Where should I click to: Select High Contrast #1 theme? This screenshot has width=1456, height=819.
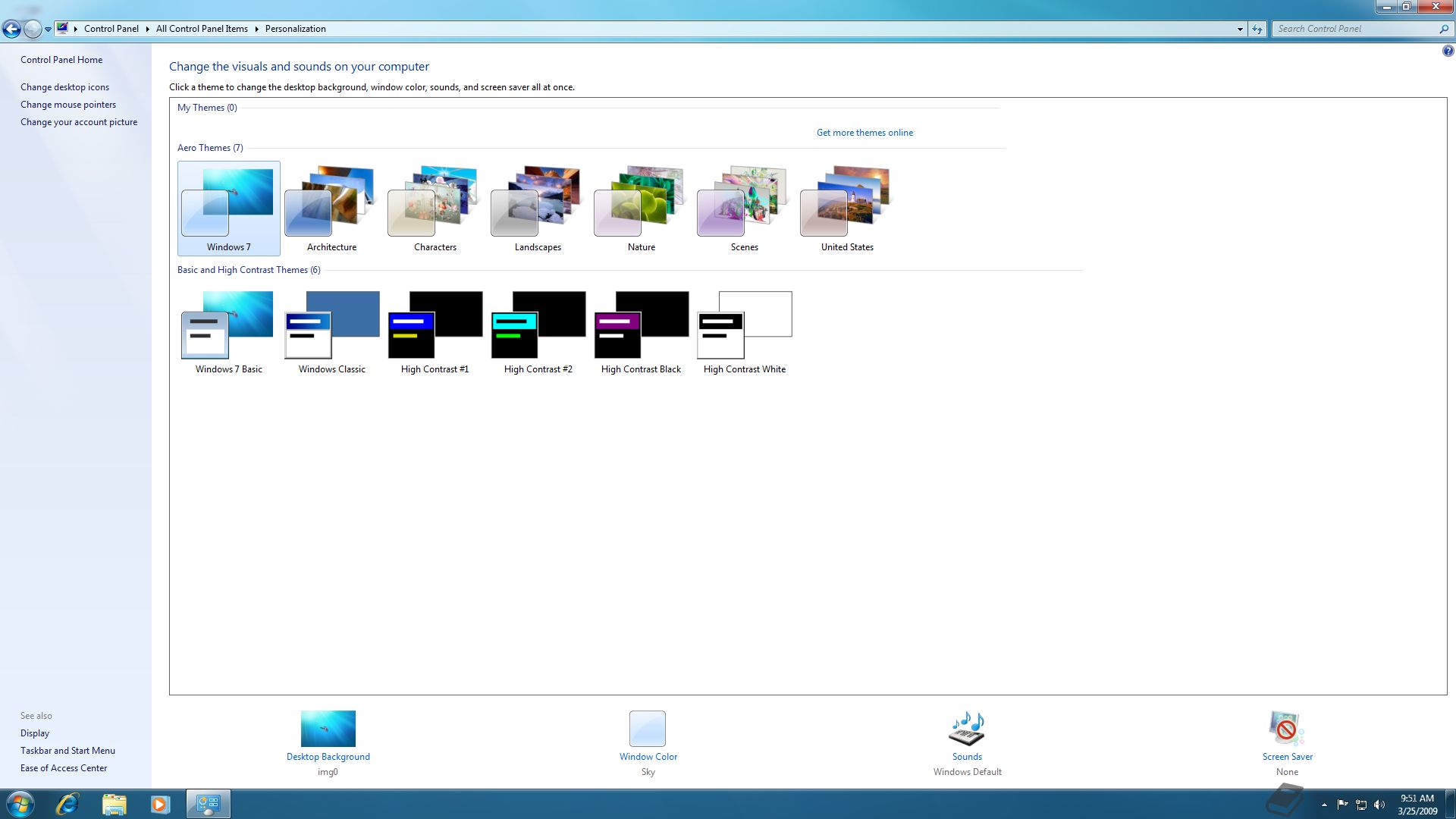coord(435,331)
